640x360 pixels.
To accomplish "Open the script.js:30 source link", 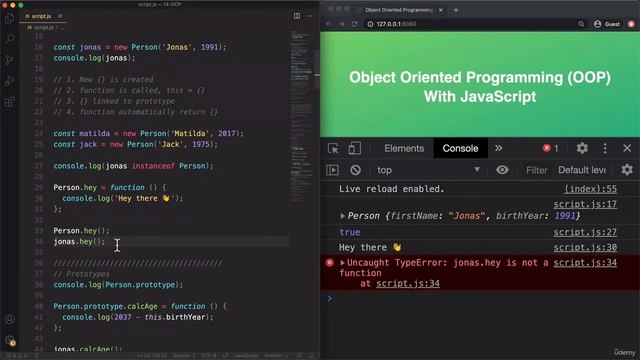I will click(585, 247).
